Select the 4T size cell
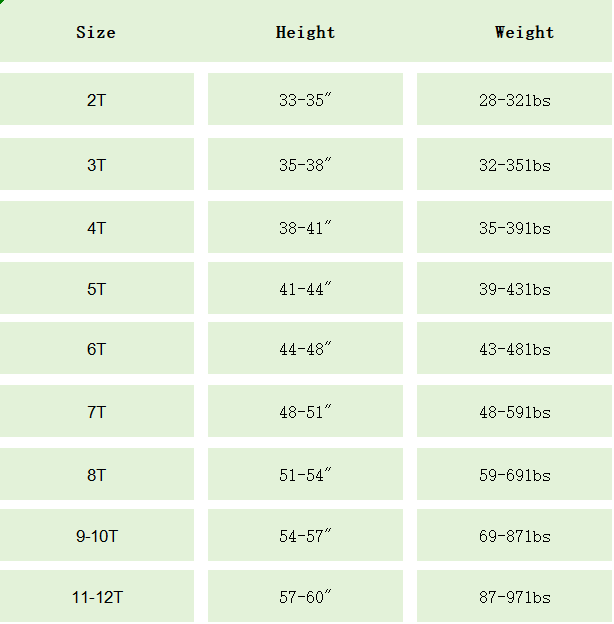Image resolution: width=614 pixels, height=624 pixels. [96, 228]
